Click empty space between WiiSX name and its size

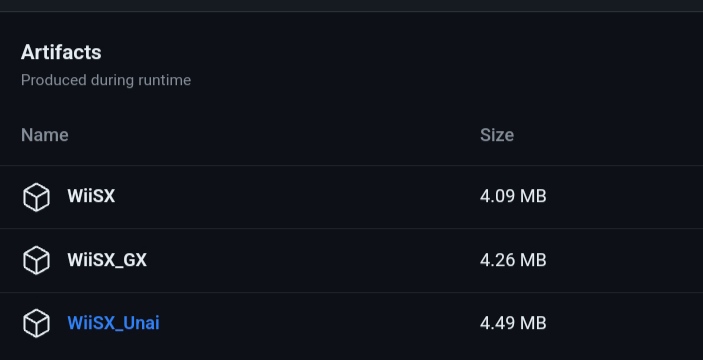(x=296, y=196)
